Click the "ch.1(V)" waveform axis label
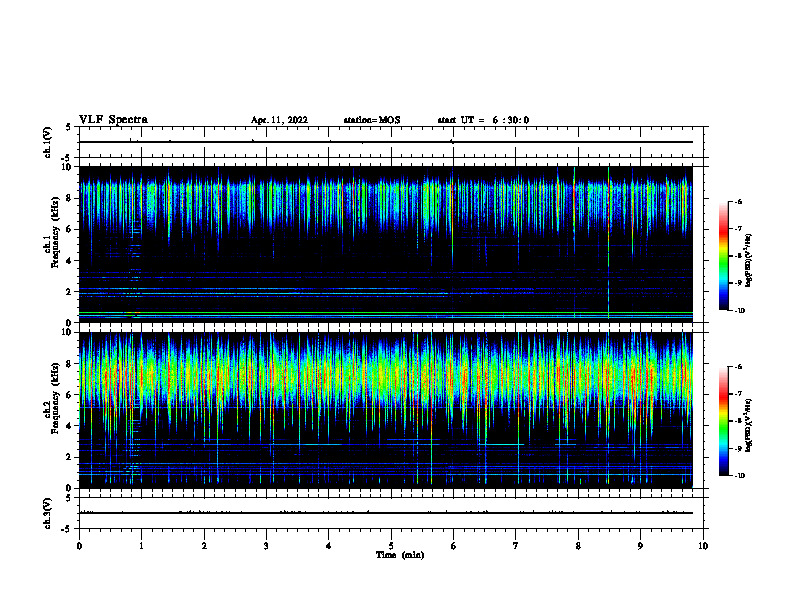Image resolution: width=792 pixels, height=612 pixels. (x=47, y=142)
